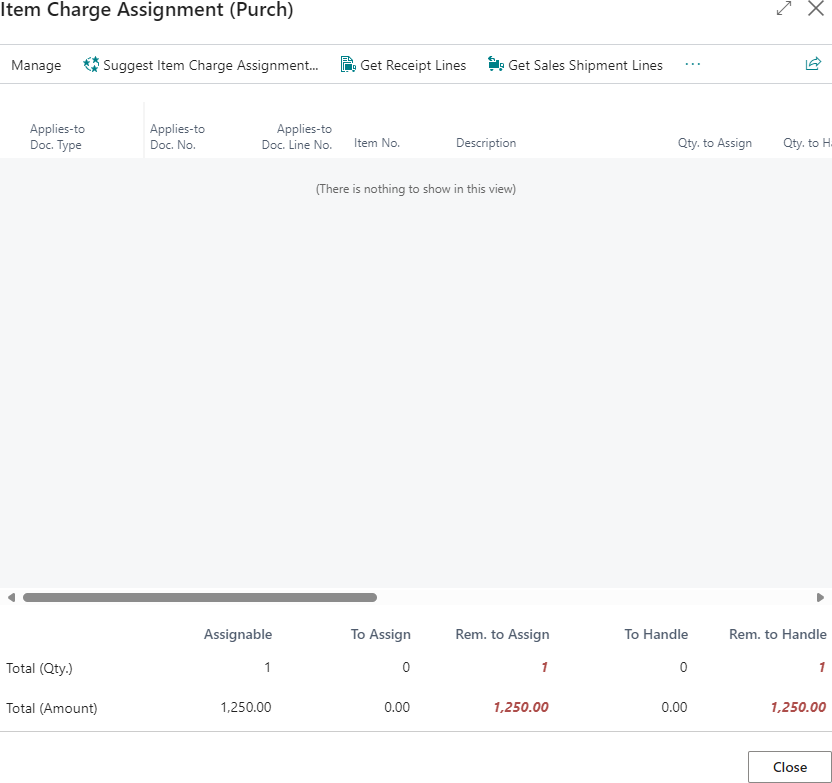The width and height of the screenshot is (832, 783).
Task: Click the Suggest Item Charge Assignment icon
Action: tap(91, 65)
